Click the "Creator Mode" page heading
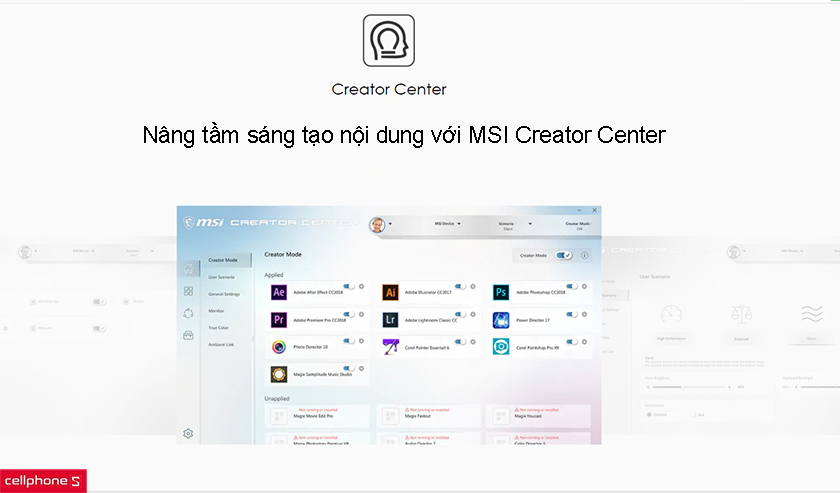This screenshot has height=493, width=840. pyautogui.click(x=283, y=255)
